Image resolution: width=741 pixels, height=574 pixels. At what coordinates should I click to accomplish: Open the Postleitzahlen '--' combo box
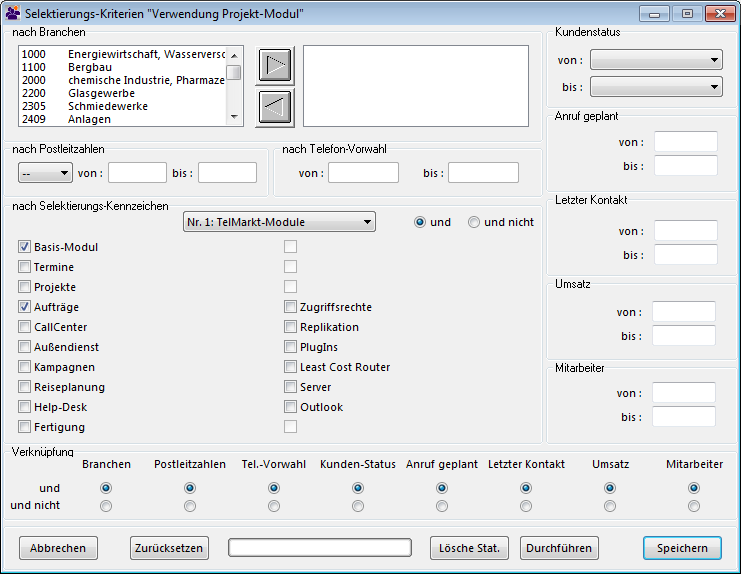pos(45,173)
